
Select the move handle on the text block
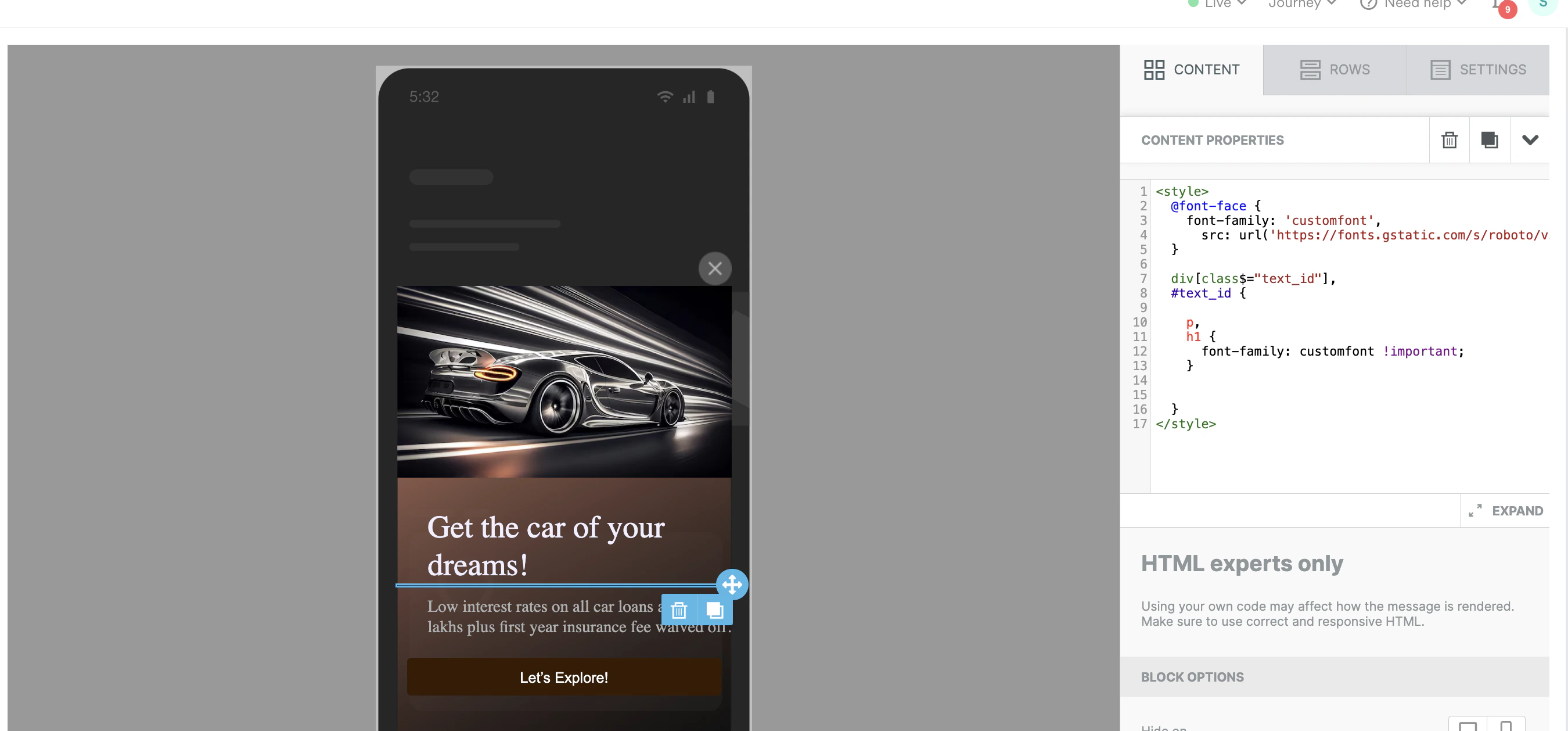pos(732,585)
